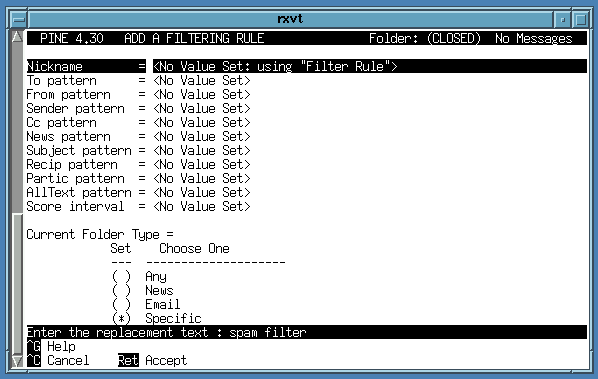The image size is (598, 379).
Task: Click the replacement text prompt line
Action: pyautogui.click(x=307, y=332)
